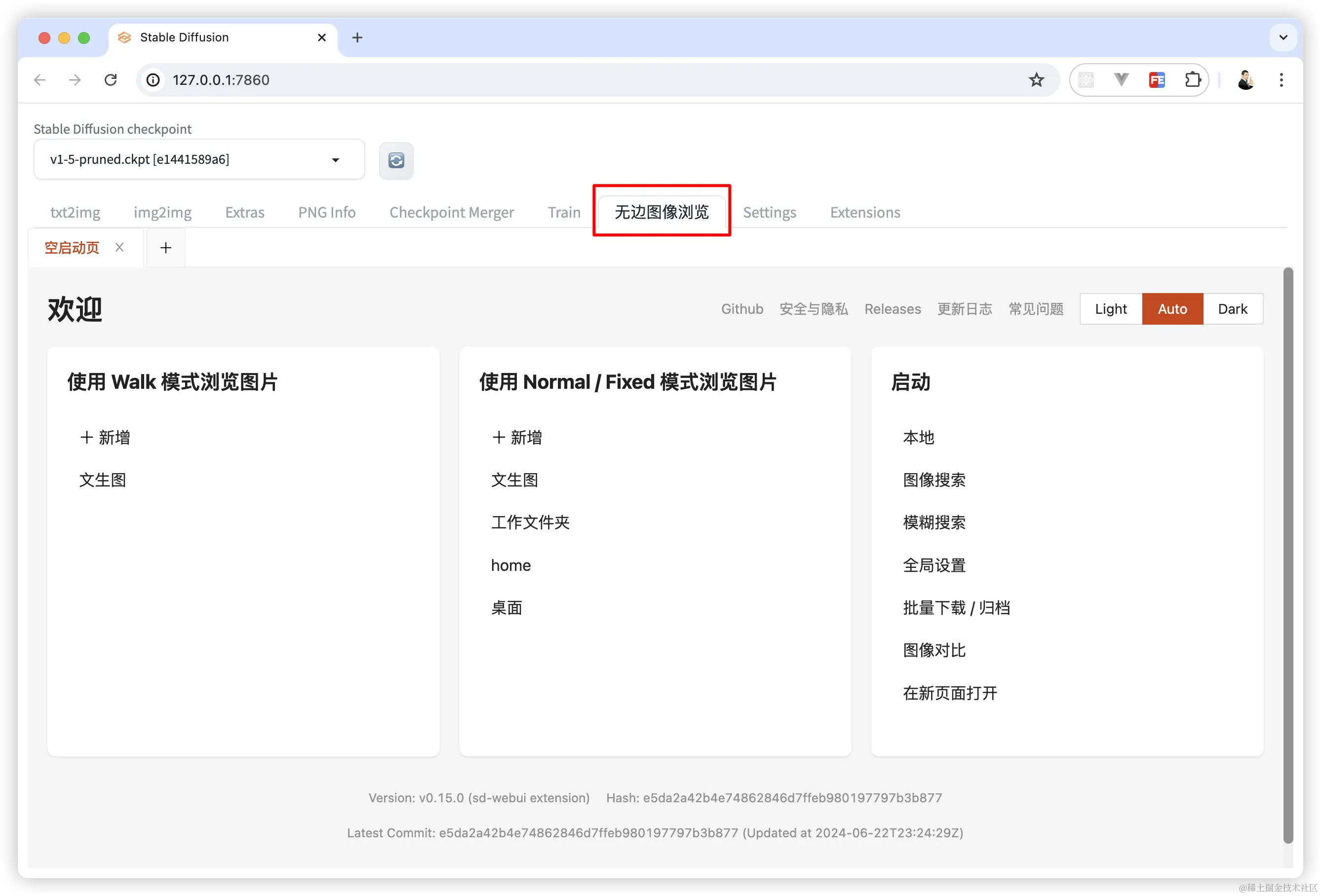Open the Stable Diffusion checkpoint dropdown

click(x=199, y=160)
